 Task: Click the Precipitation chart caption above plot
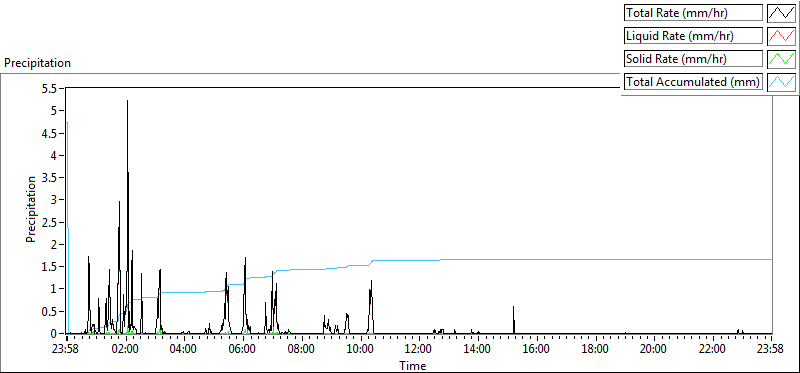click(37, 63)
